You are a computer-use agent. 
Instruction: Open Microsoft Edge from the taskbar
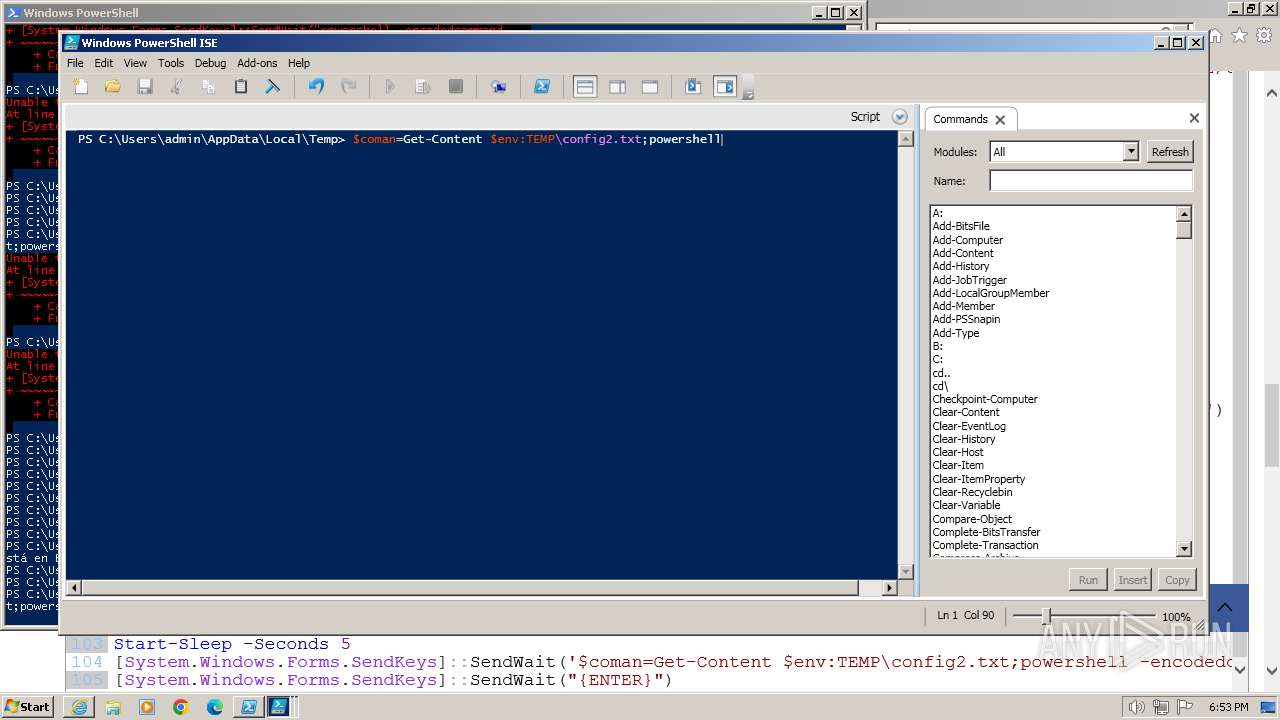[214, 707]
